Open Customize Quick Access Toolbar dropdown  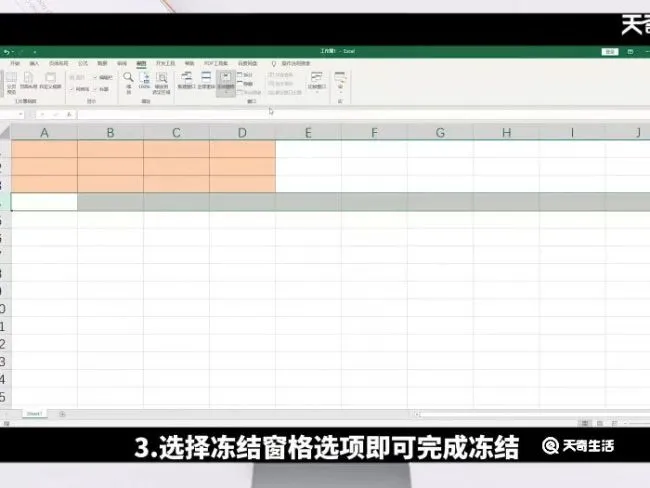tap(34, 52)
